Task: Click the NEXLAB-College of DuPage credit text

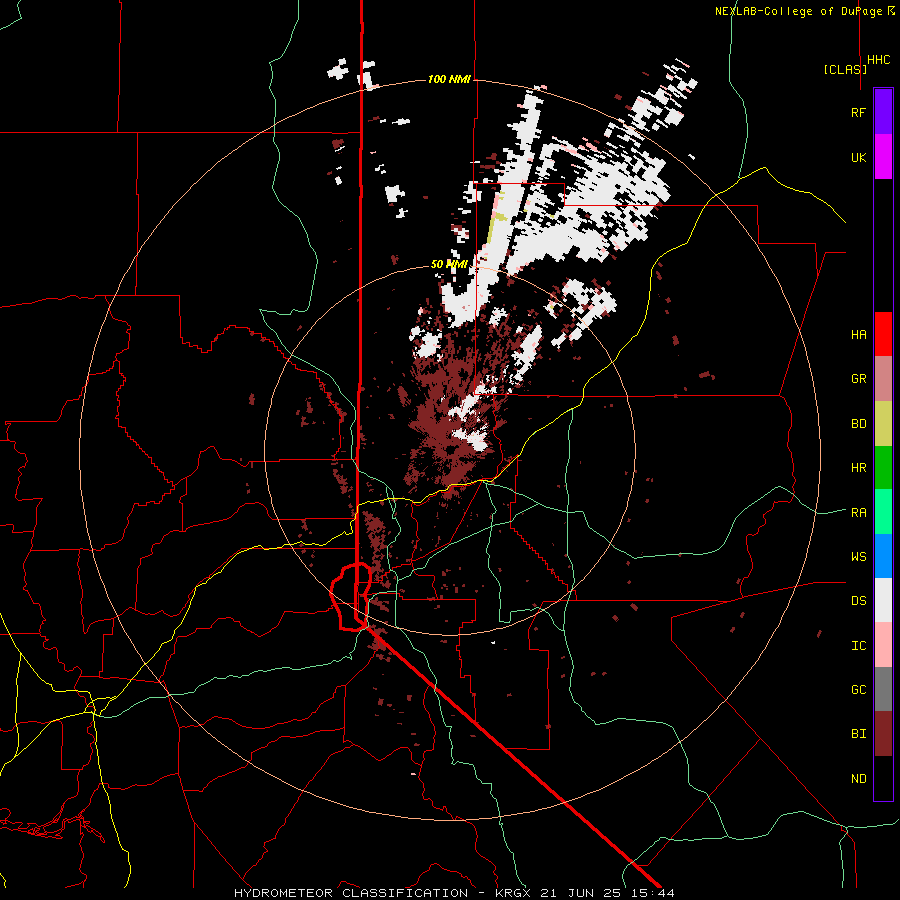Action: coord(798,11)
